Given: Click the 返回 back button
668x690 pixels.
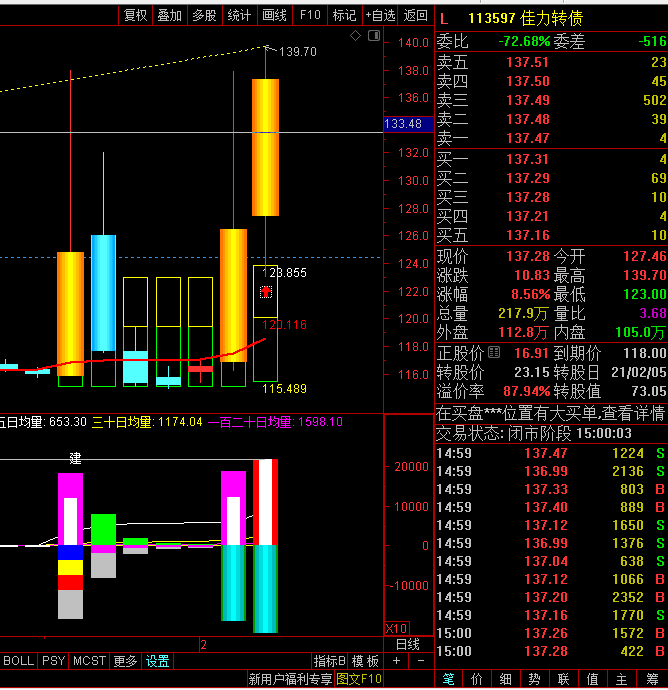Looking at the screenshot, I should point(415,15).
